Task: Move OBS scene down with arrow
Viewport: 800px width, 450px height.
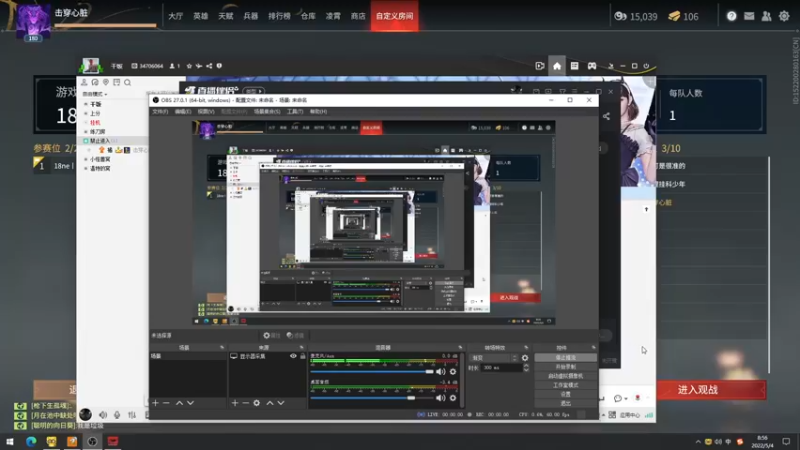Action: [190, 403]
